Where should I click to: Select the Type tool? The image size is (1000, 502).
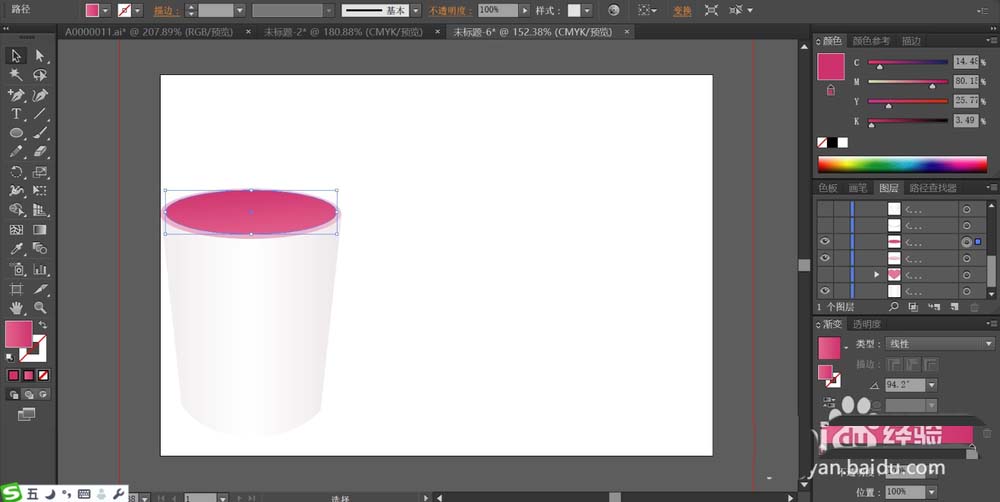click(x=16, y=114)
